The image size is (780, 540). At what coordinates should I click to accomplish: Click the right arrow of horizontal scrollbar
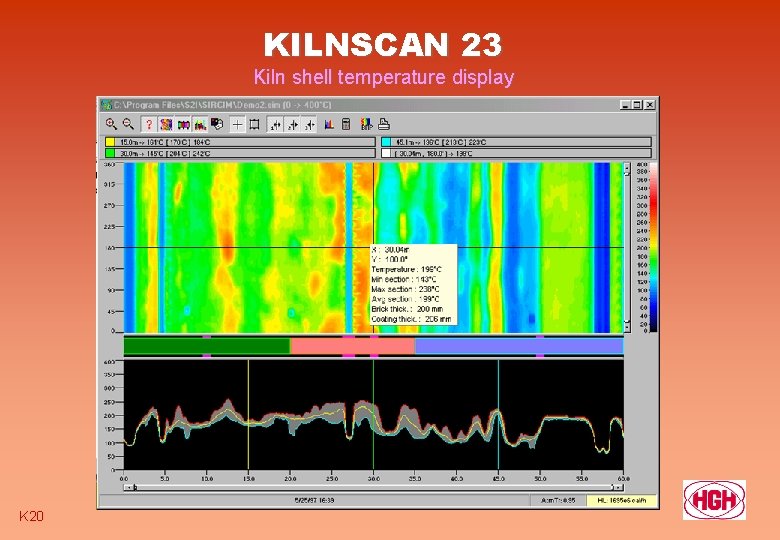618,488
